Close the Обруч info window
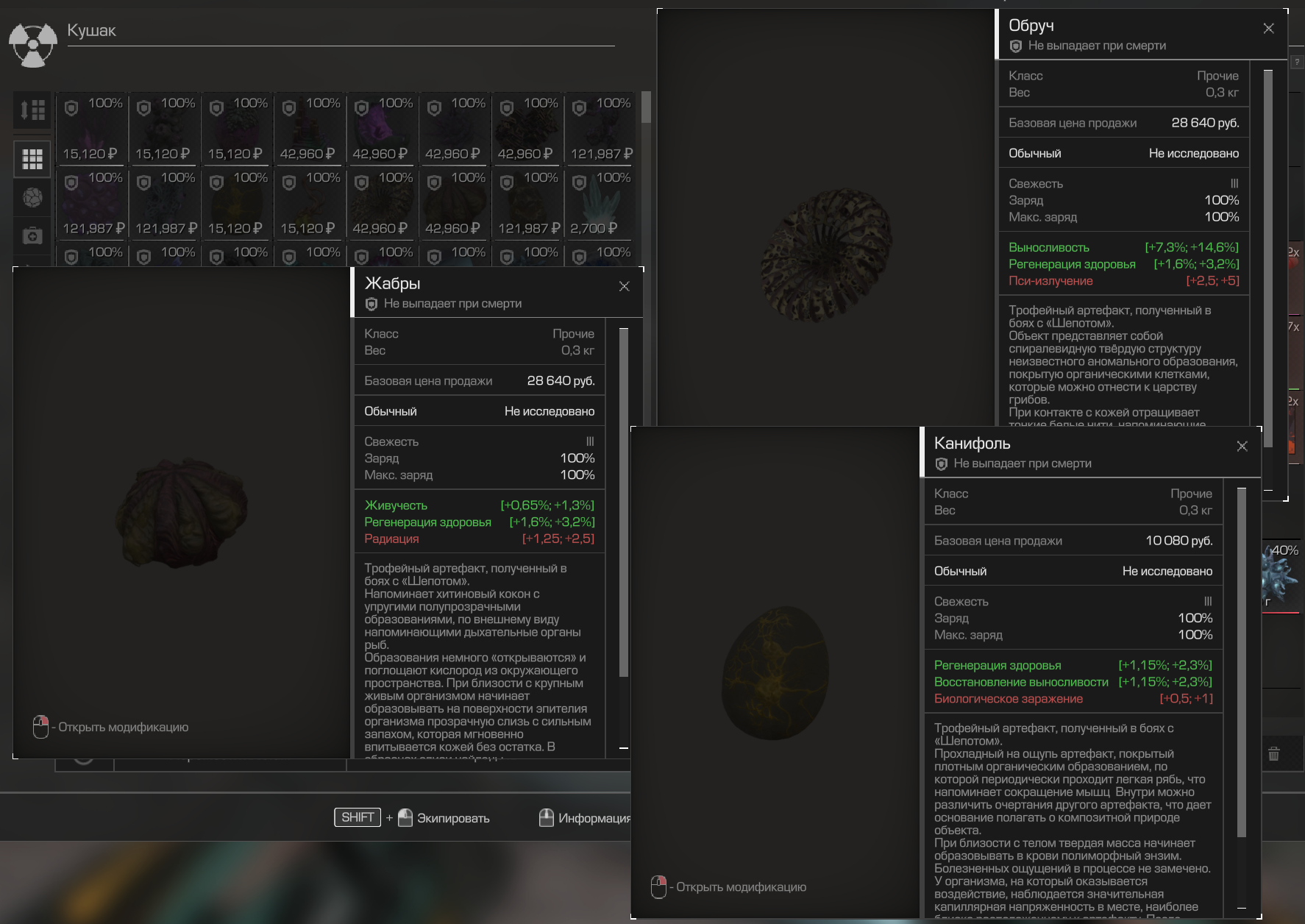Screen dimensions: 1305x924 click(1268, 28)
